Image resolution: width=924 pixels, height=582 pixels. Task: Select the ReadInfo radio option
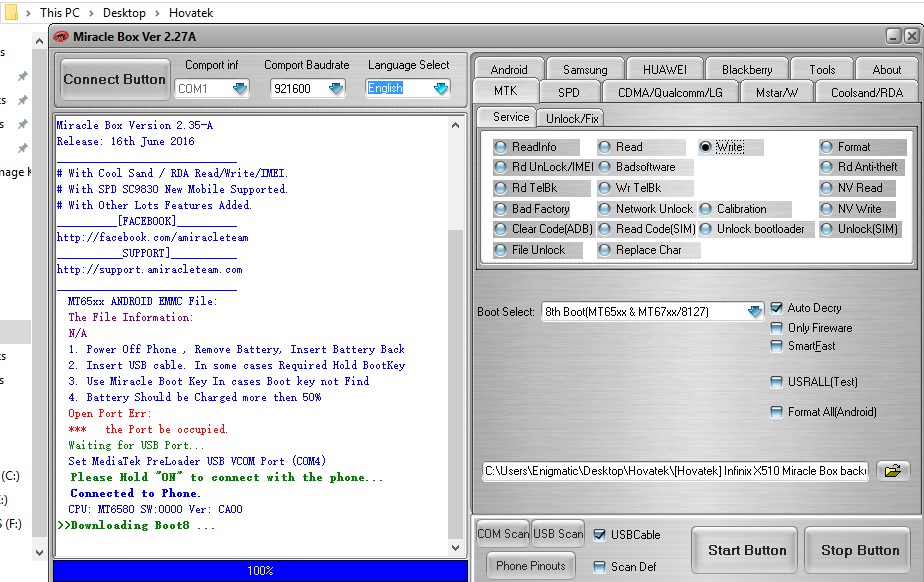click(x=502, y=147)
